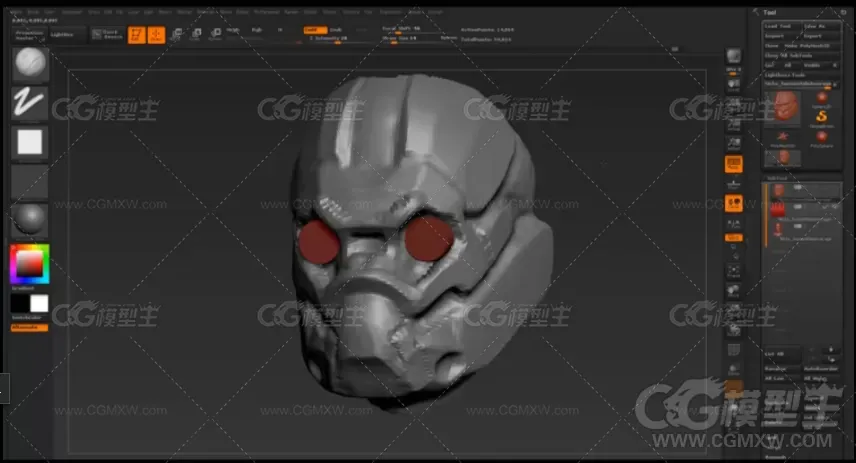The width and height of the screenshot is (856, 463).
Task: Select the PolyMesh3D star tool icon
Action: [x=782, y=138]
